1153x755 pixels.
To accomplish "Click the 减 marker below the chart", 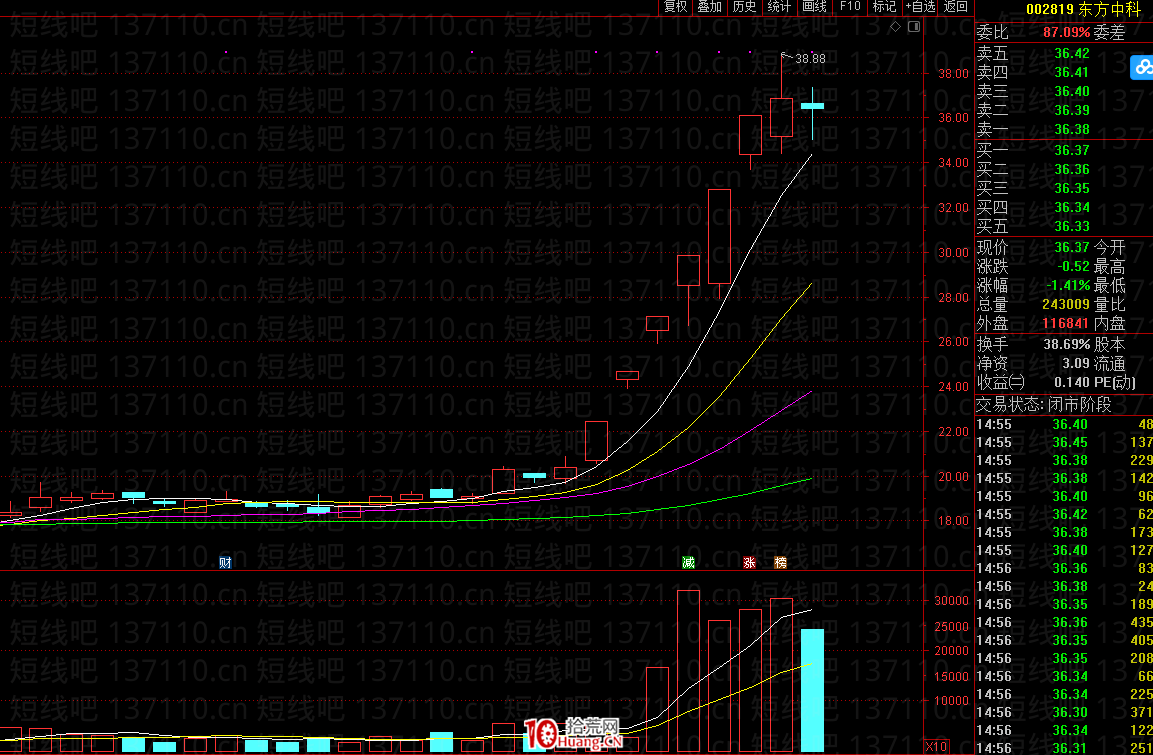I will click(x=688, y=562).
